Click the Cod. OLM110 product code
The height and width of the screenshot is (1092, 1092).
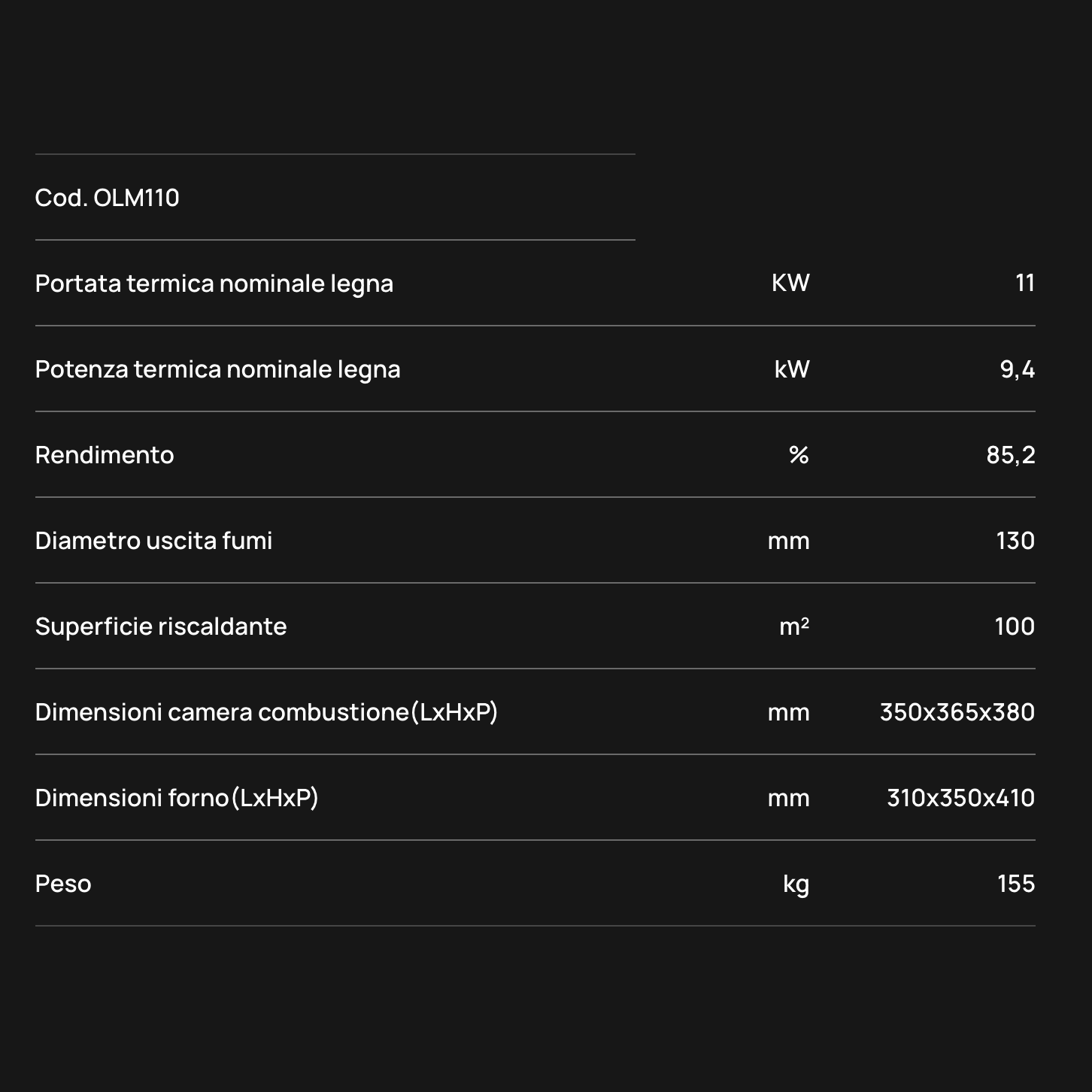pos(107,198)
